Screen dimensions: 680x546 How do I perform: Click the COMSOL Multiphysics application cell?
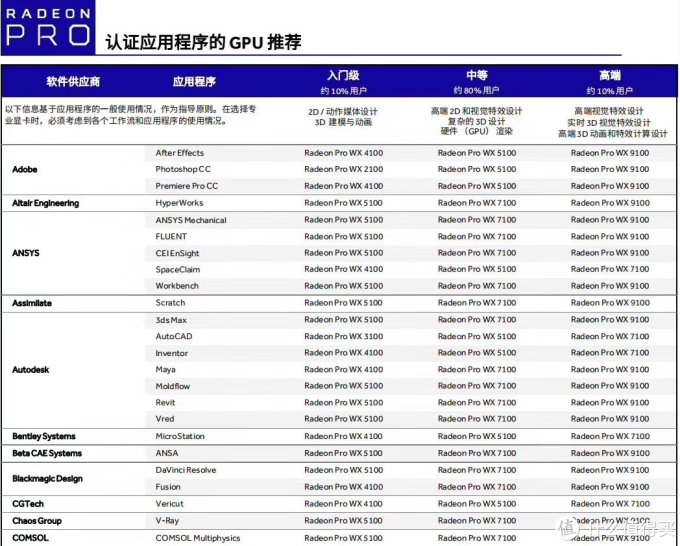point(197,538)
